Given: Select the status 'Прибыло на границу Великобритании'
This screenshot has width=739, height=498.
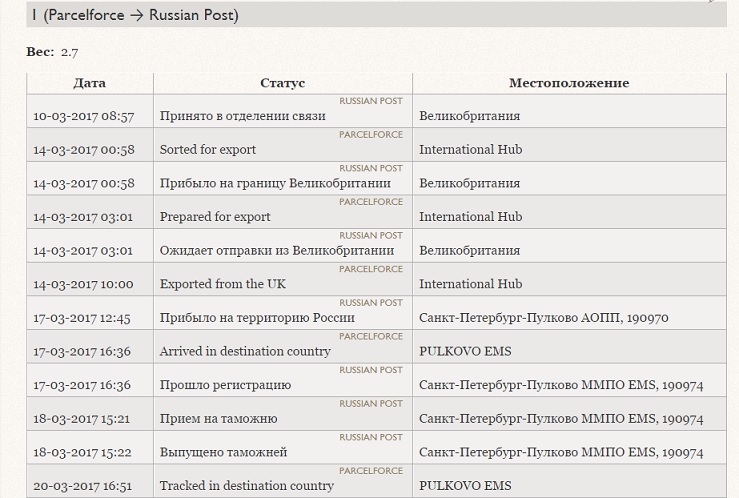Looking at the screenshot, I should (x=275, y=183).
